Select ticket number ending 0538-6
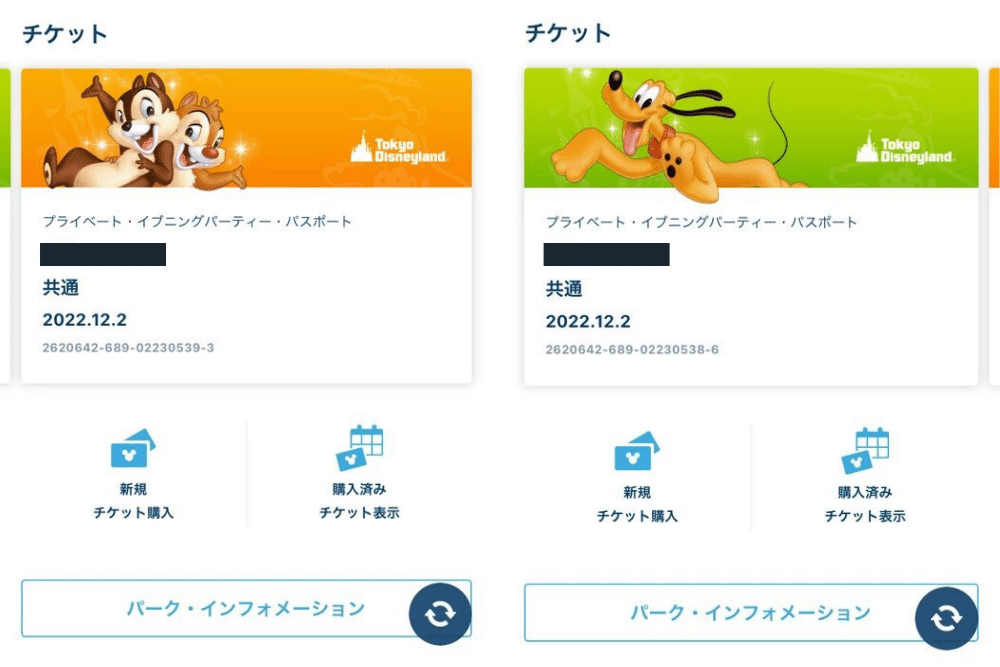Viewport: 1000px width, 667px height. click(632, 349)
